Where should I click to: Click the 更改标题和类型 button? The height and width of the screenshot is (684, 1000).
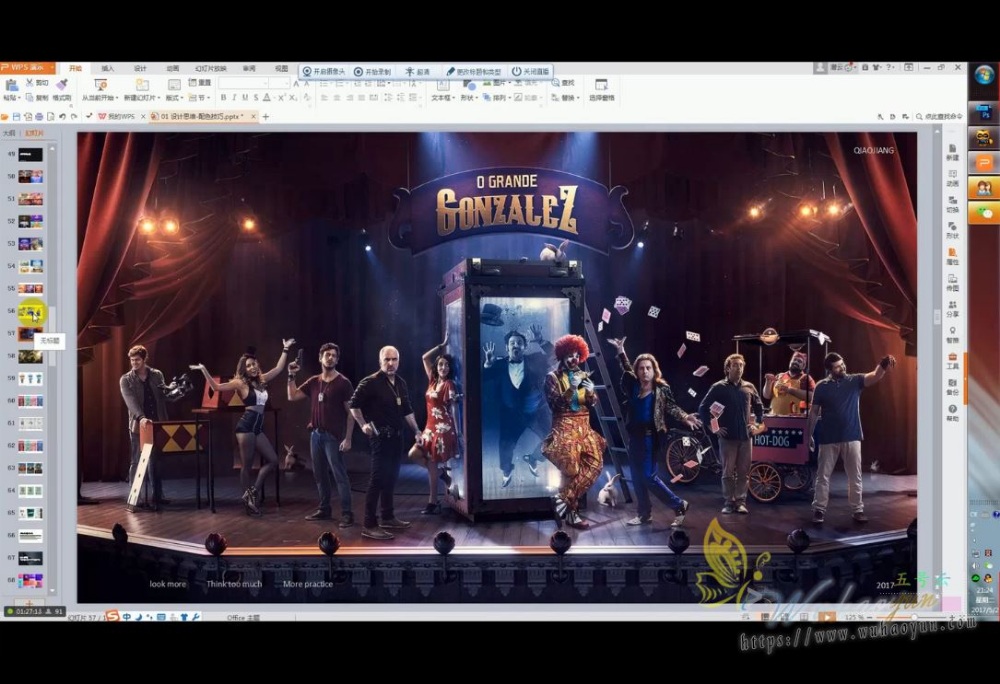point(474,71)
